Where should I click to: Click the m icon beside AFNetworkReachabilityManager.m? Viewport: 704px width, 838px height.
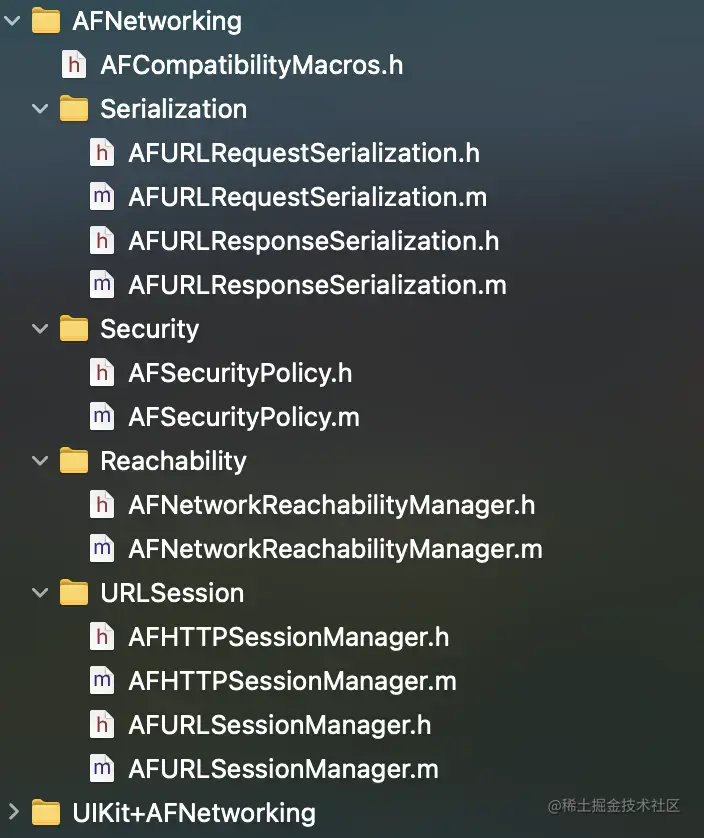(x=101, y=549)
